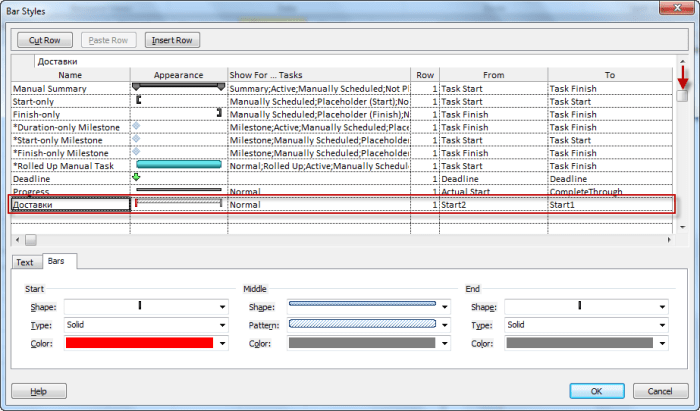The image size is (700, 411).
Task: Click the vertical scrollbar up arrow
Action: coord(681,74)
